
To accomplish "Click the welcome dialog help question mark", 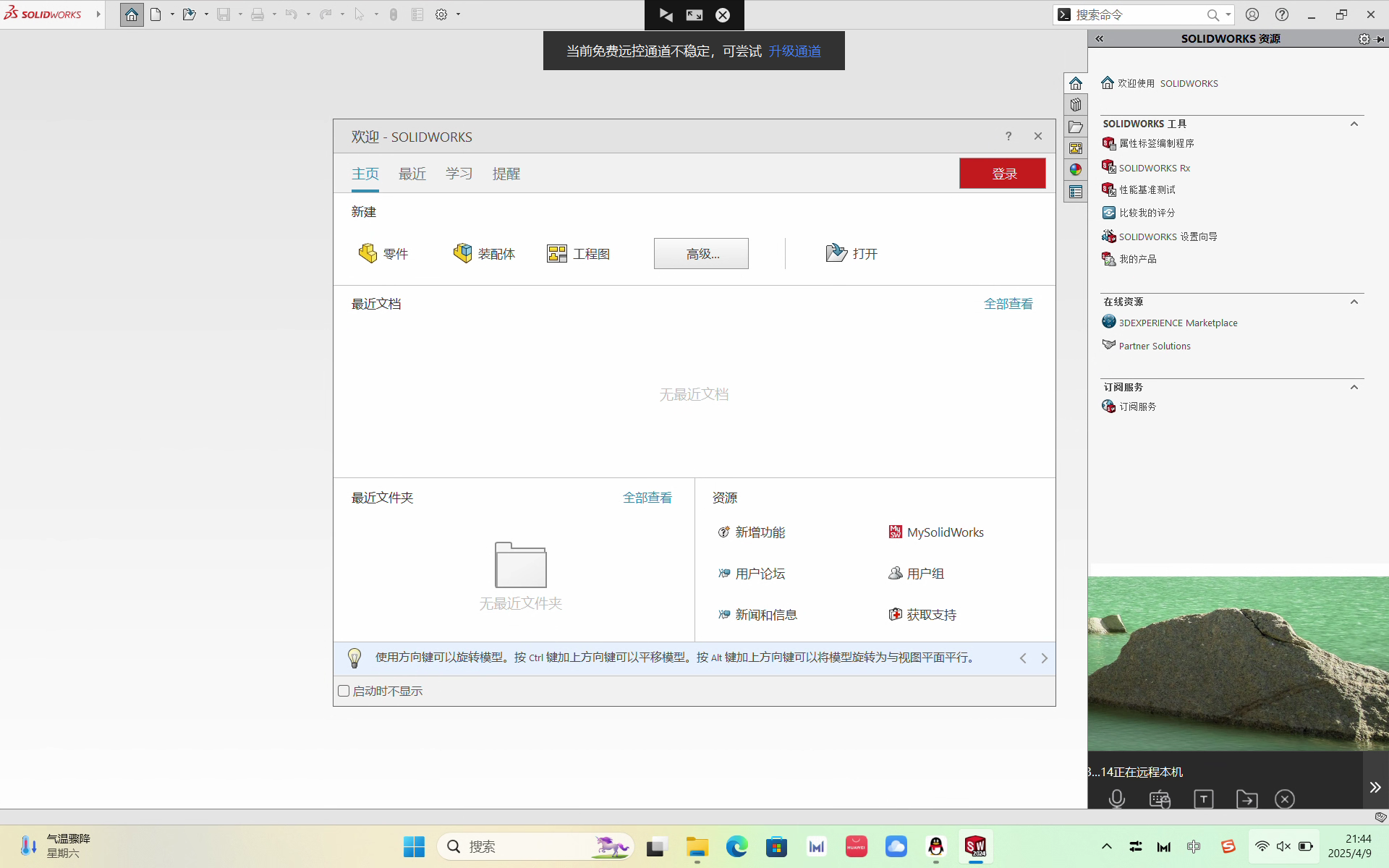I will (1008, 136).
